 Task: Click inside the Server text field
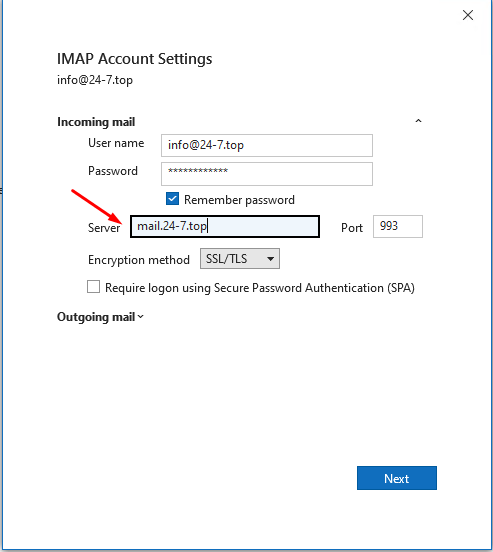[225, 226]
